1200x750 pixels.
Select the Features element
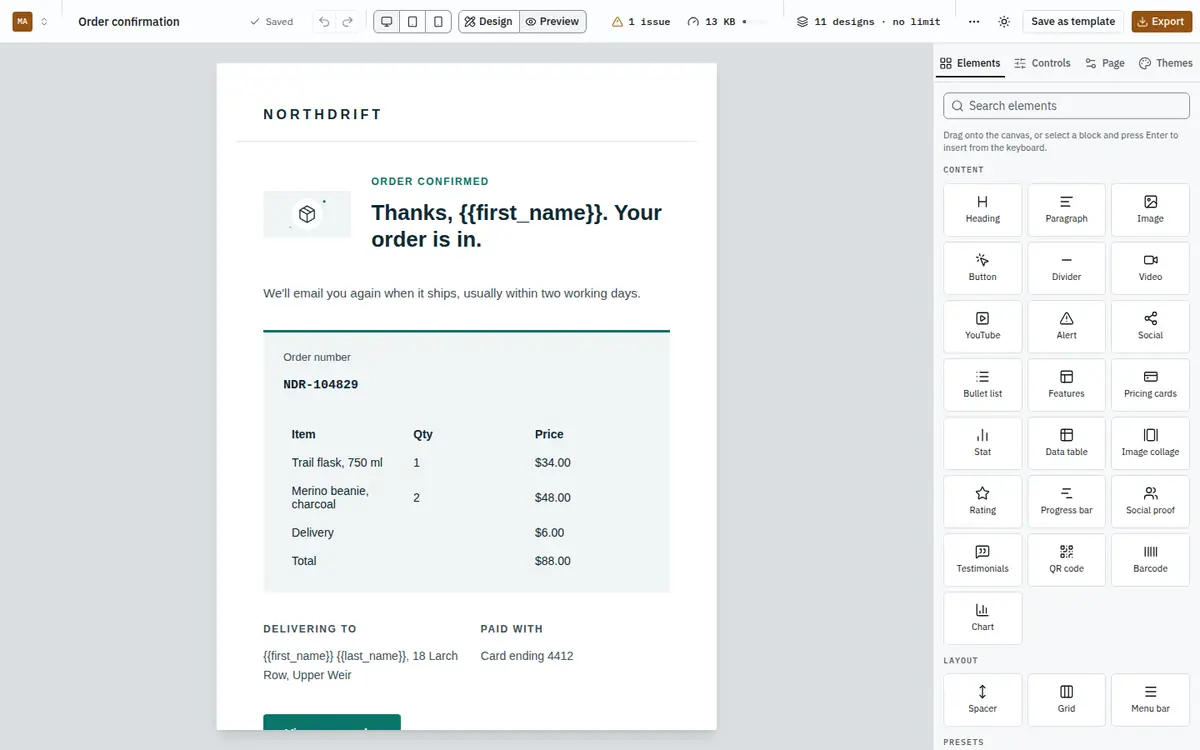coord(1066,385)
